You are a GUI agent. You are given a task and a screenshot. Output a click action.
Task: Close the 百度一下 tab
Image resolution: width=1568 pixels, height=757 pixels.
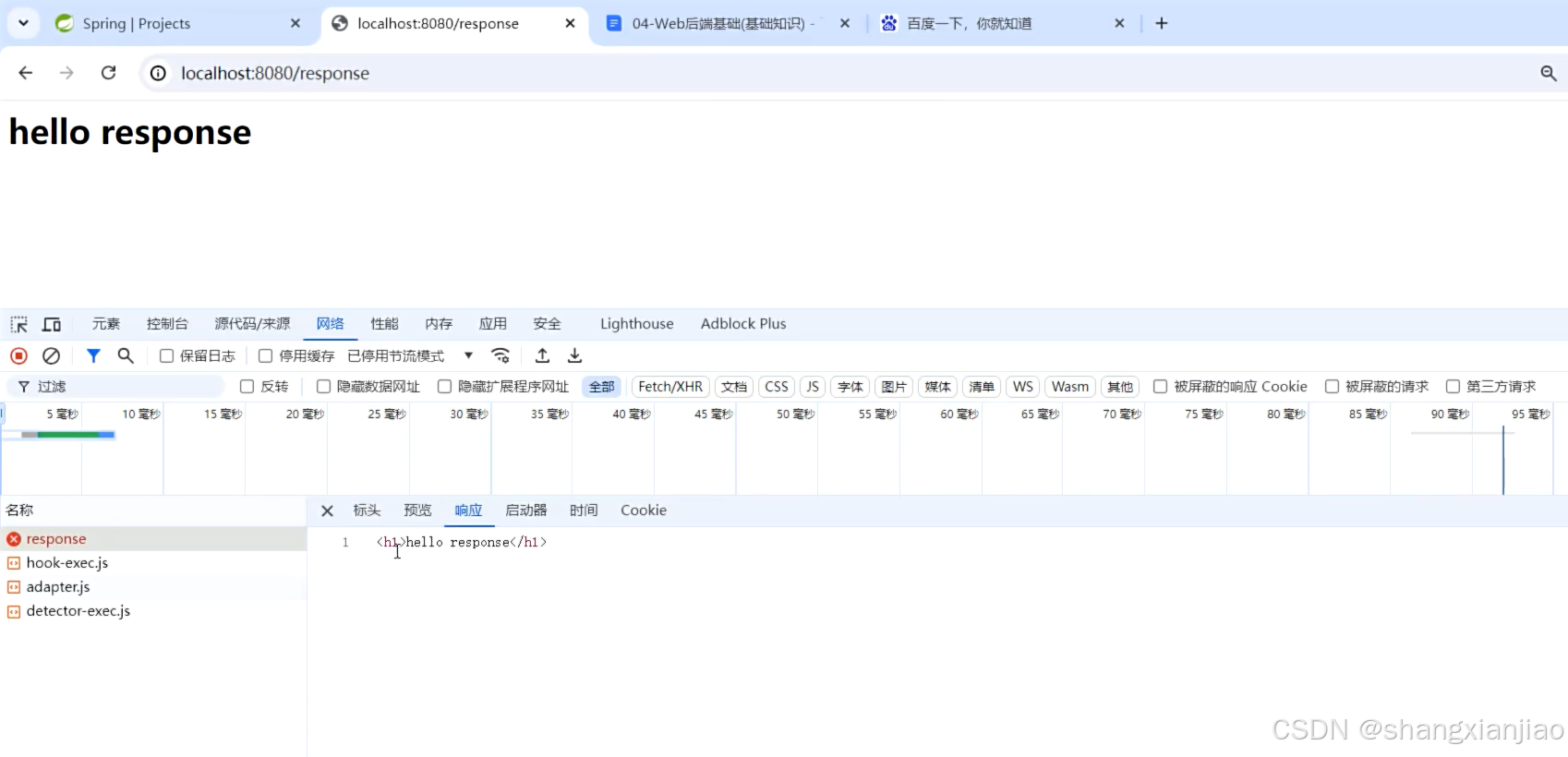(x=1119, y=23)
